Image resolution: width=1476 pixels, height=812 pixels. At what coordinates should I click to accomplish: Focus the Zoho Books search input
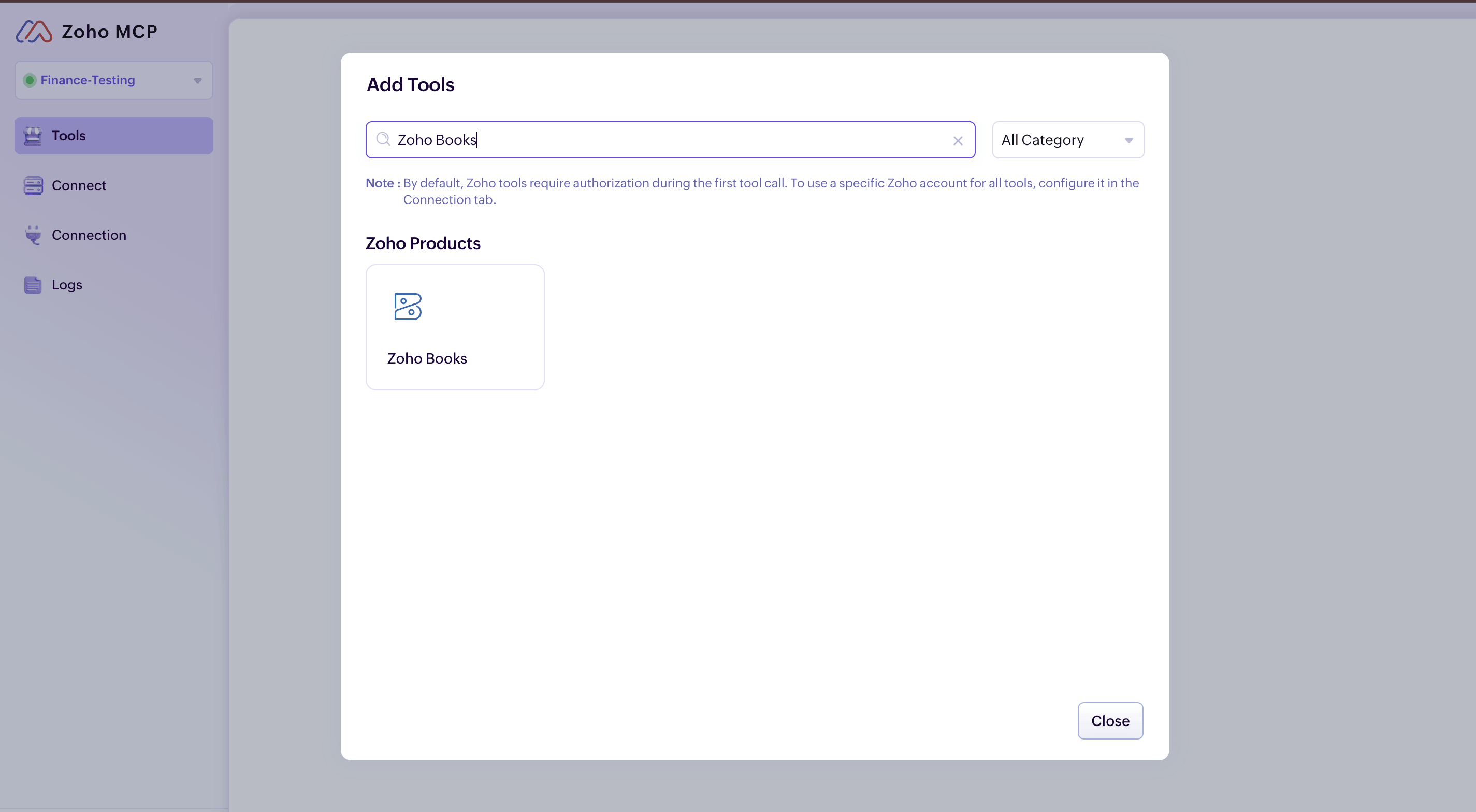[664, 140]
